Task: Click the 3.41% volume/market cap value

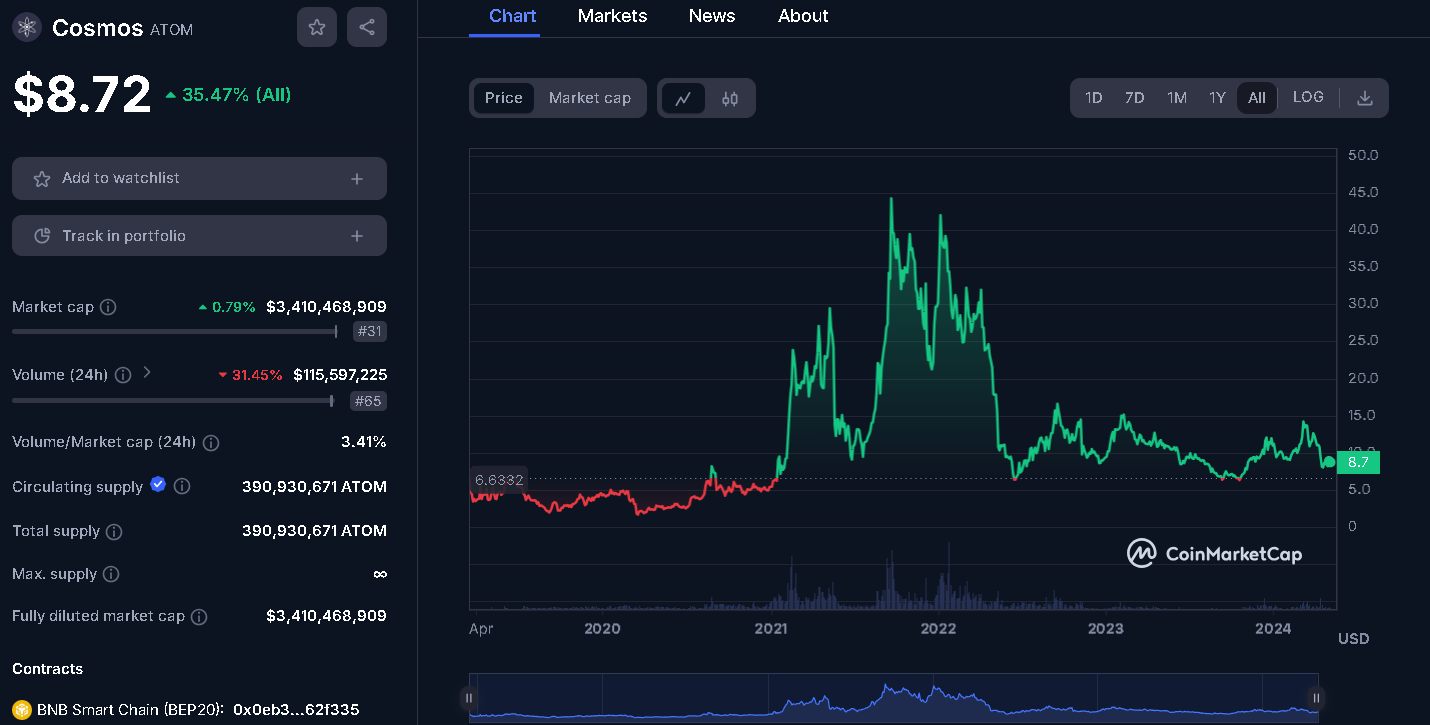Action: click(x=363, y=442)
